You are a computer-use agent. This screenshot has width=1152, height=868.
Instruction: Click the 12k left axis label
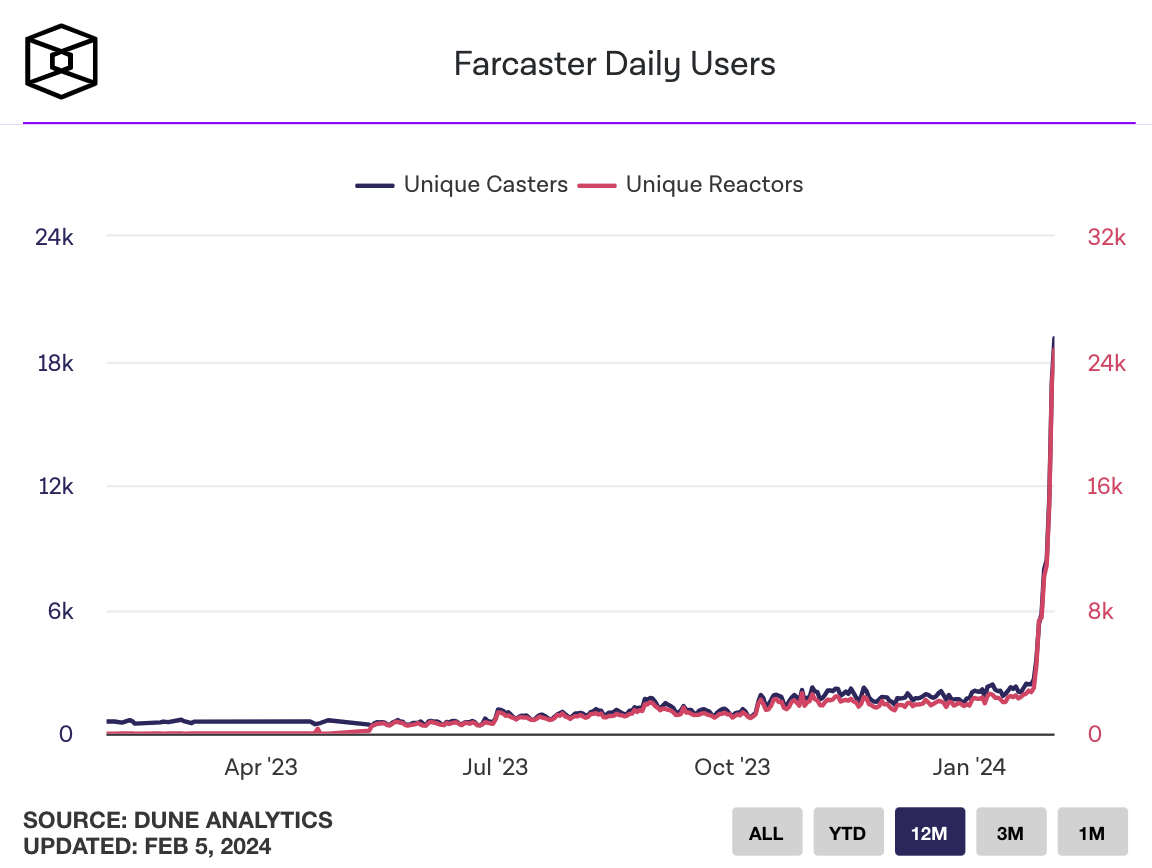pos(55,487)
